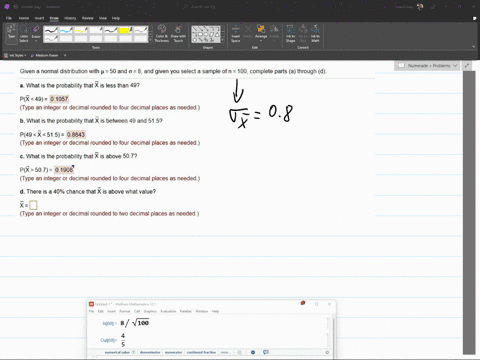
Task: Choose the Eraser tool
Action: pos(36,31)
